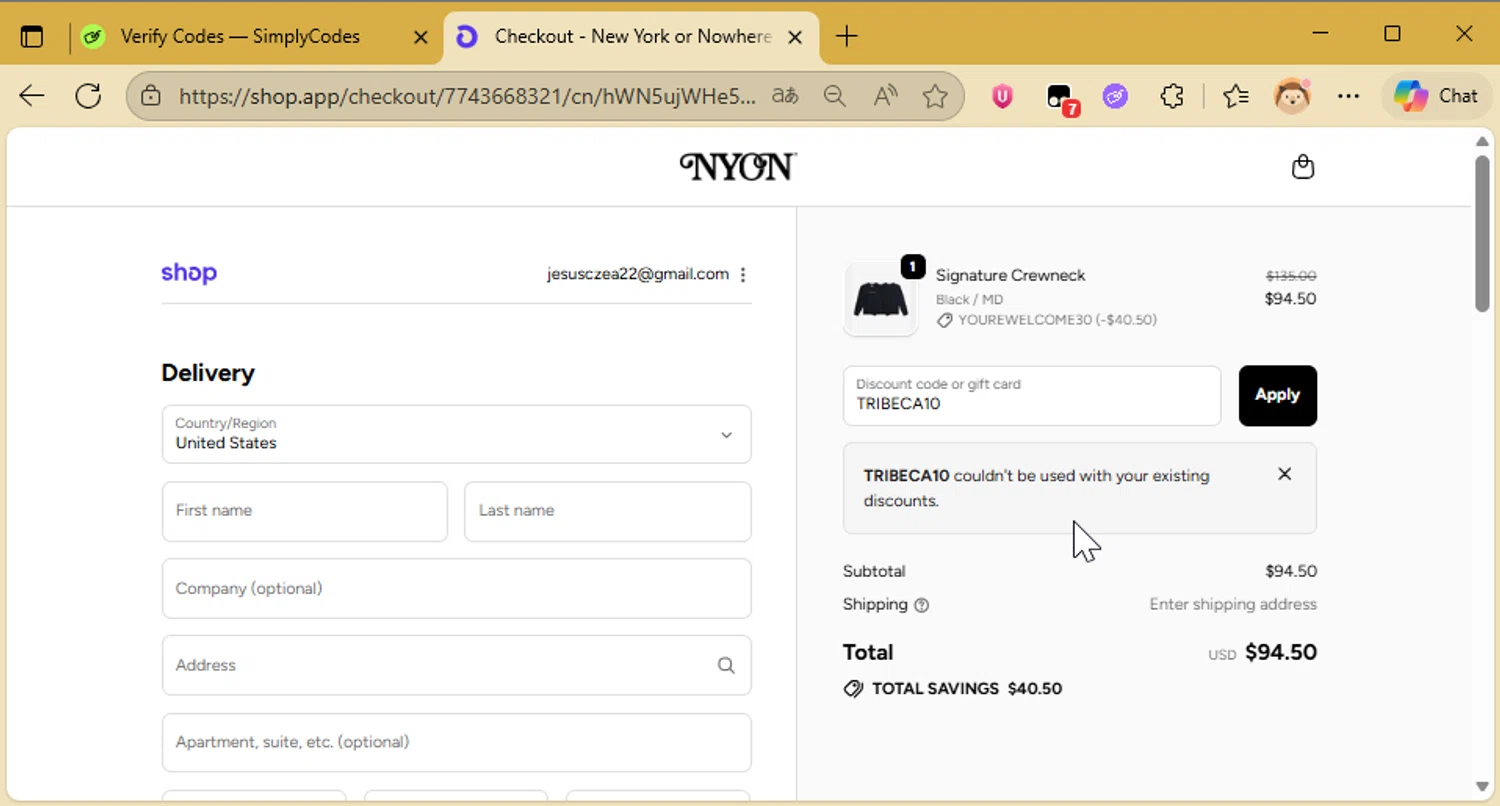Image resolution: width=1500 pixels, height=806 pixels.
Task: Click the scrollbar up arrow
Action: point(1482,141)
